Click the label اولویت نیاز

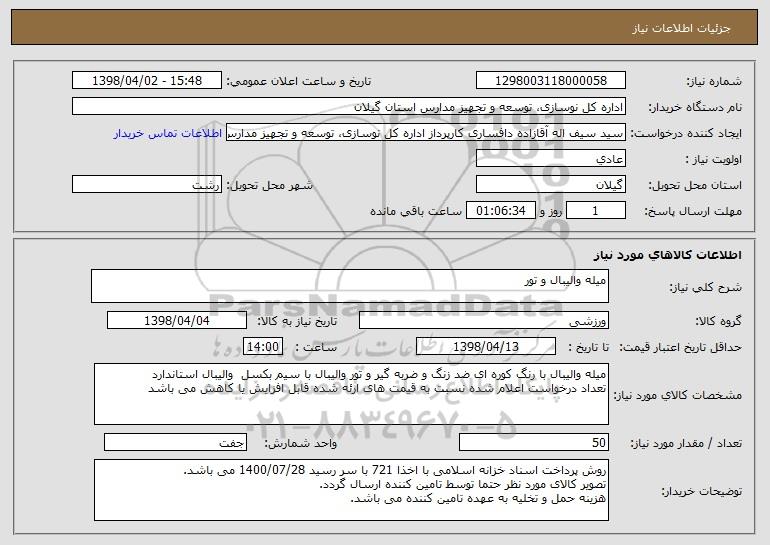[x=714, y=160]
